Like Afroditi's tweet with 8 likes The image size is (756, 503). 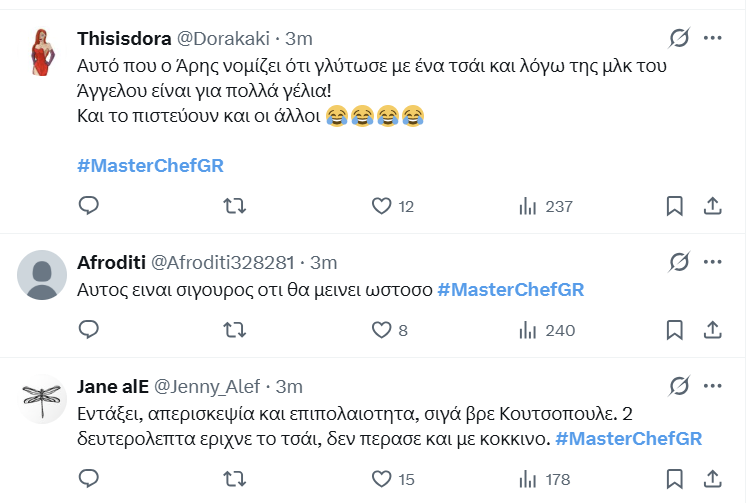coord(381,330)
